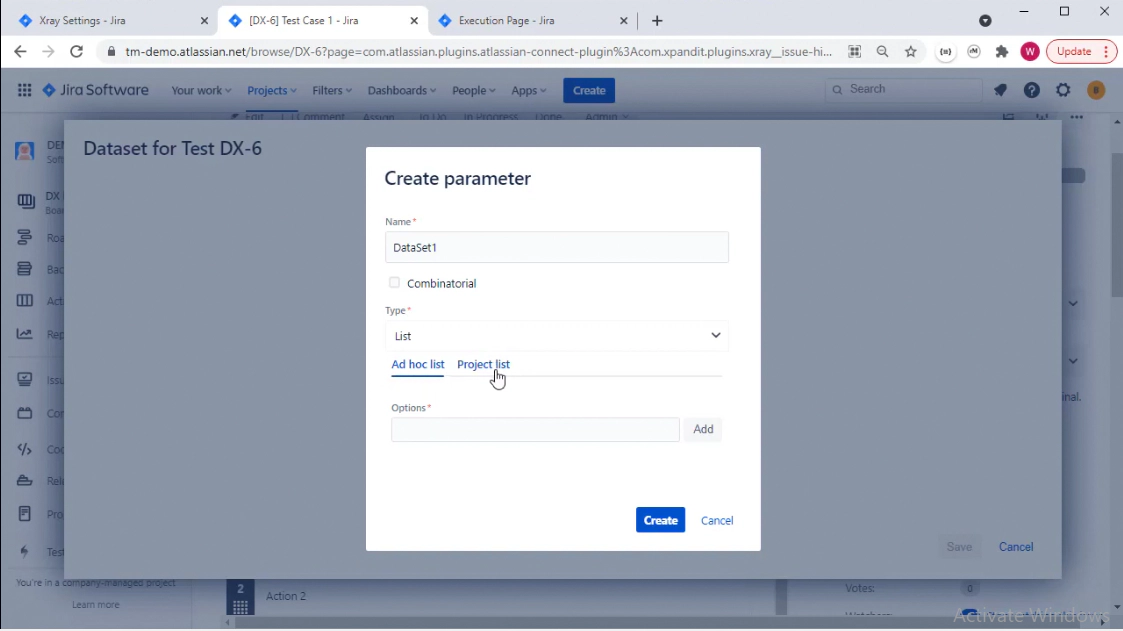Open the Issues section in the sidebar

(x=26, y=379)
